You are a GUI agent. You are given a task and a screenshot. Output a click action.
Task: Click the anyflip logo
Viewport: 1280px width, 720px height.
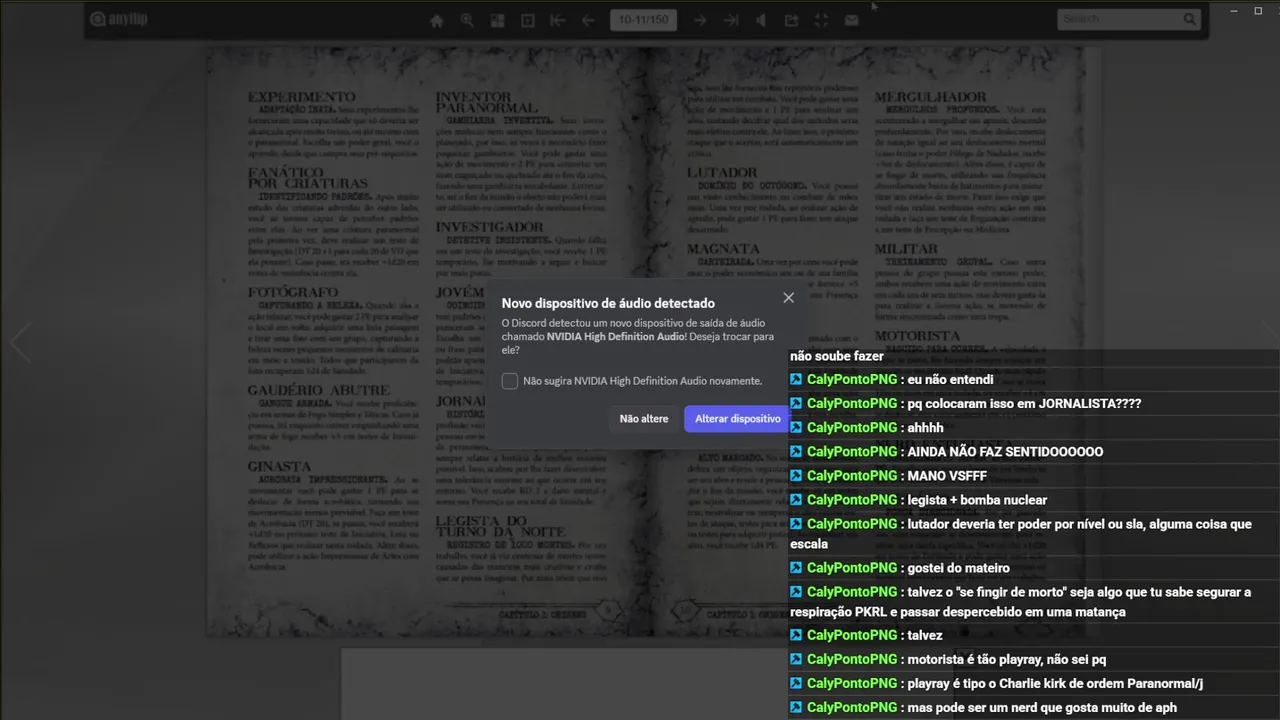coord(118,19)
